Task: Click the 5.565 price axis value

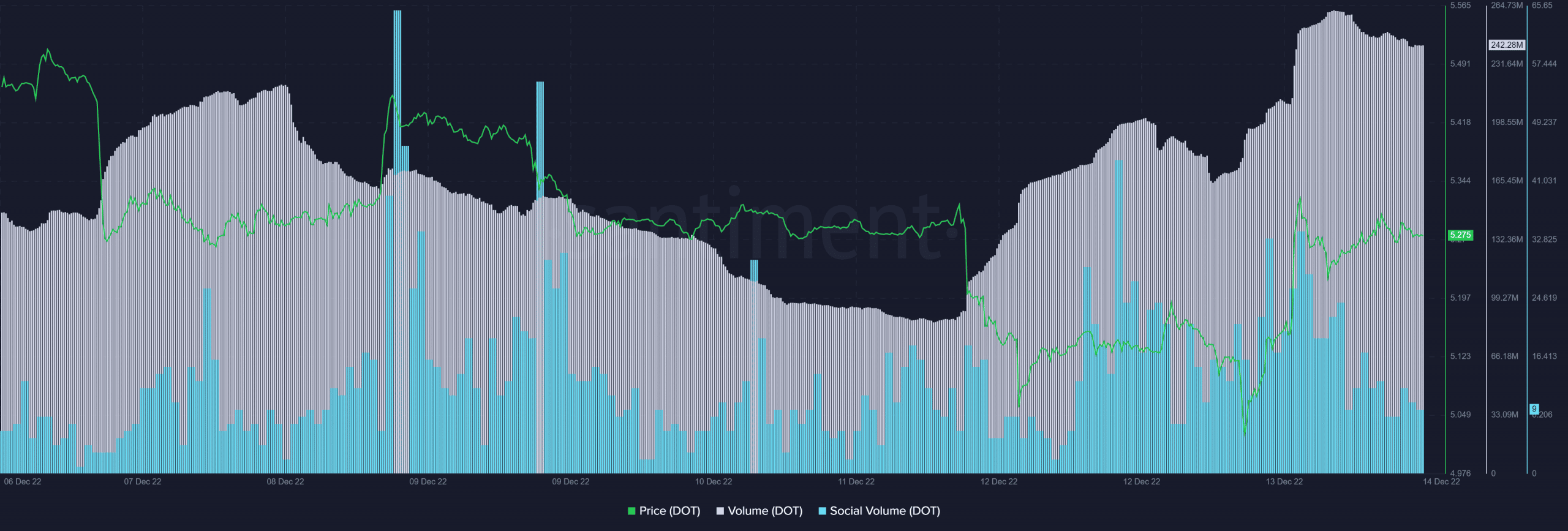Action: point(1460,6)
